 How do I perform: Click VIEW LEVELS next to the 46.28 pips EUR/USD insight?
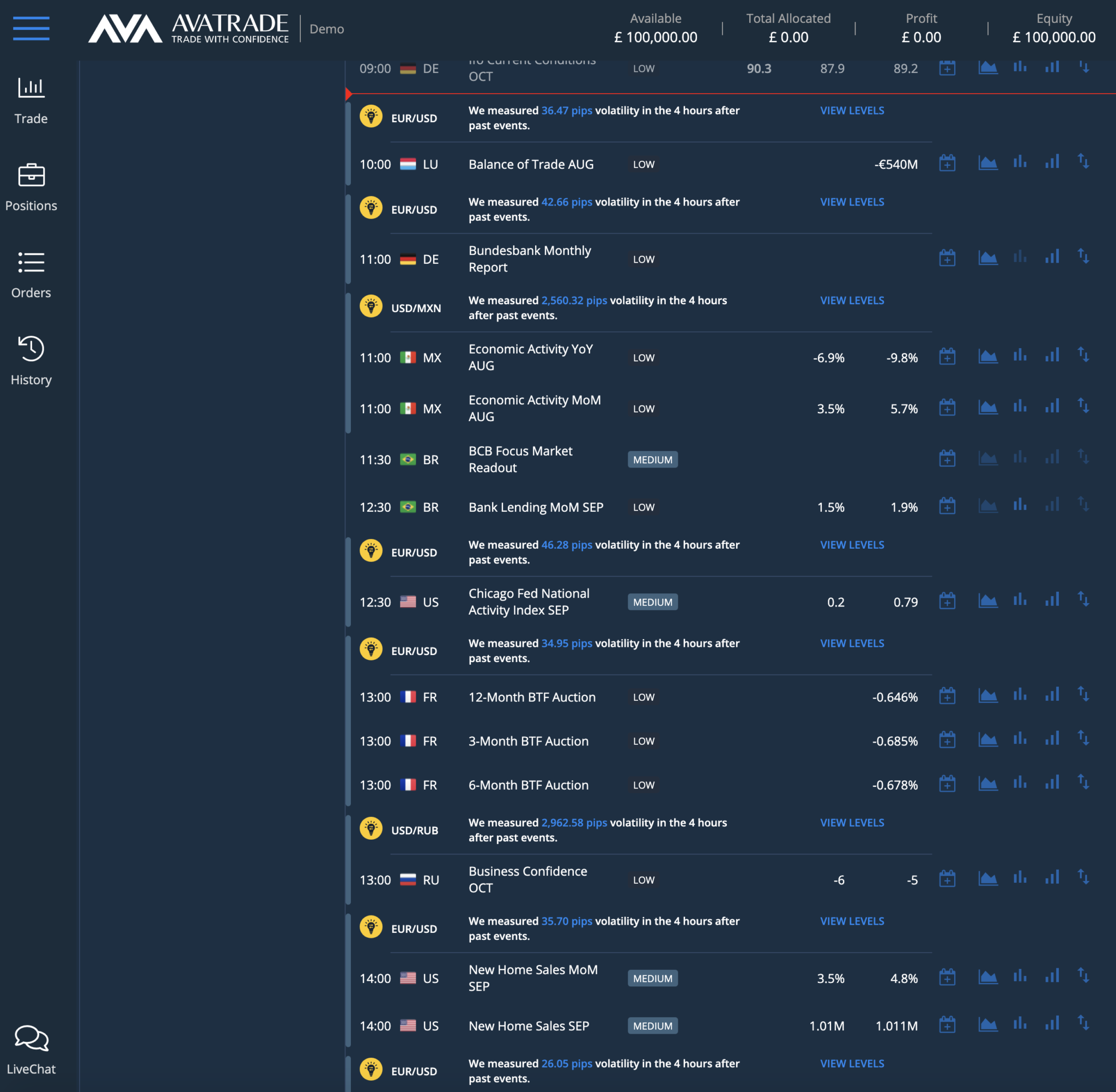pos(852,544)
